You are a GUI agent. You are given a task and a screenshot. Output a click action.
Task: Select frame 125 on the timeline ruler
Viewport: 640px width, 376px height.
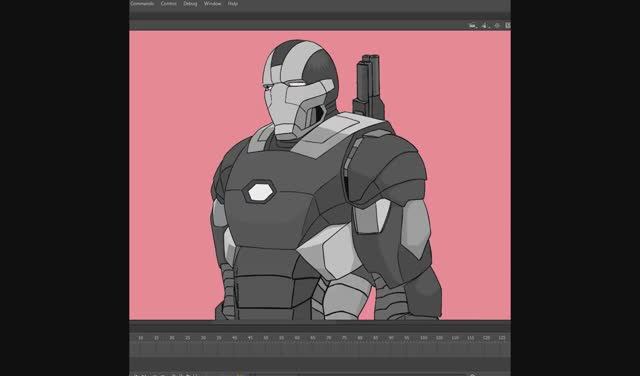[x=502, y=338]
